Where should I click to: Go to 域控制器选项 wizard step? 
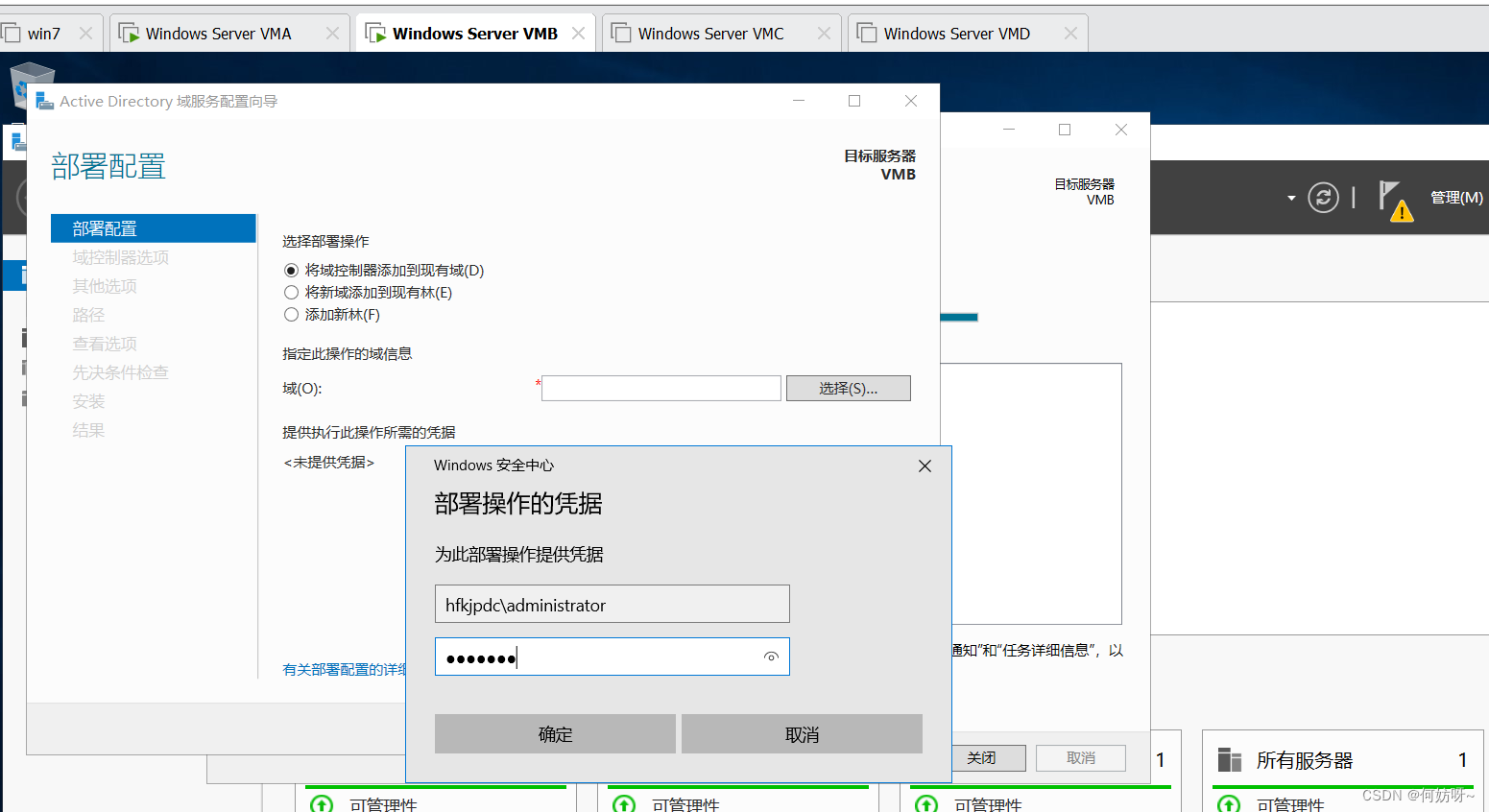121,257
